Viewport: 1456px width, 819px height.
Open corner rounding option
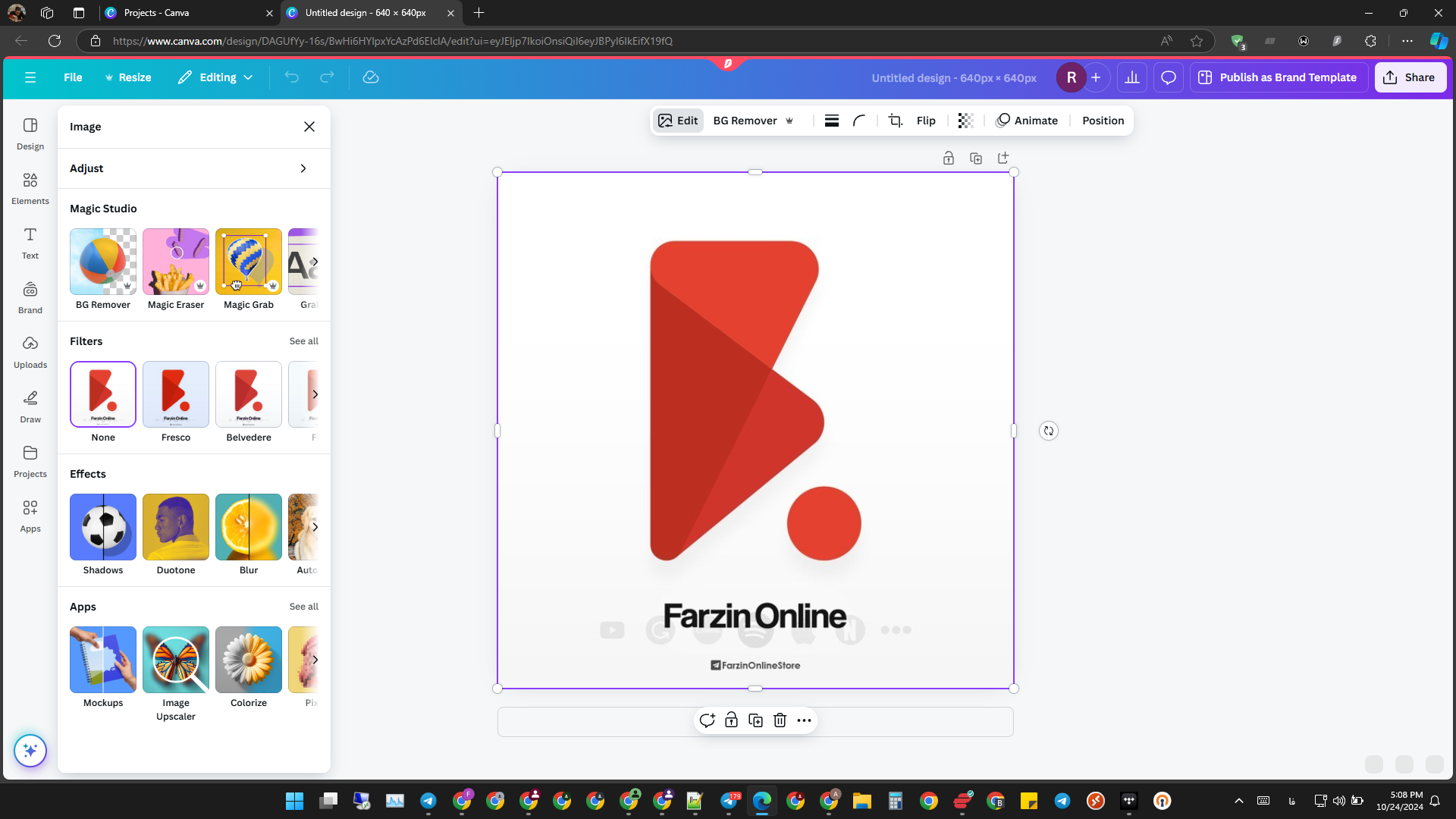pyautogui.click(x=859, y=121)
